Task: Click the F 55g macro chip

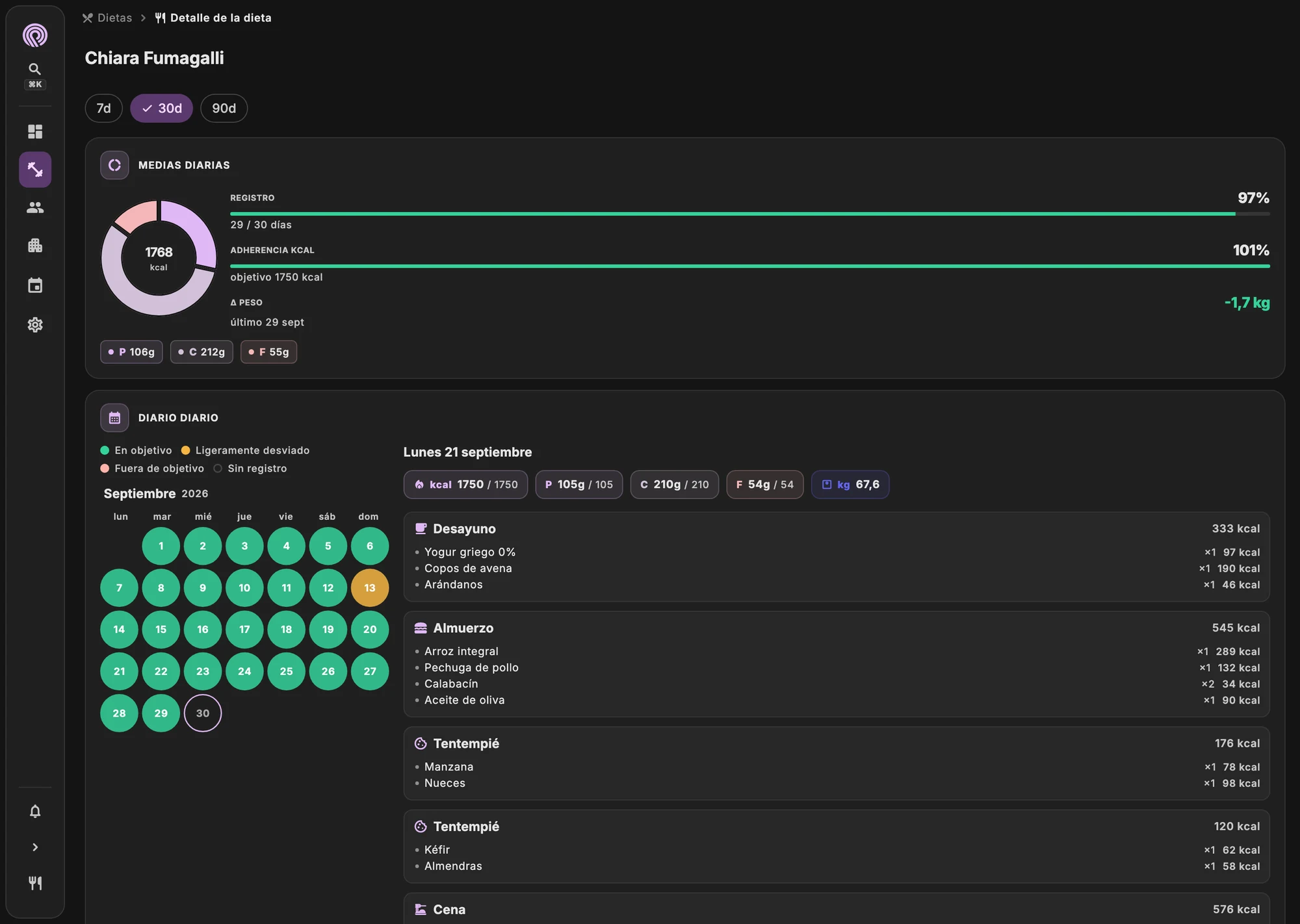Action: (269, 352)
